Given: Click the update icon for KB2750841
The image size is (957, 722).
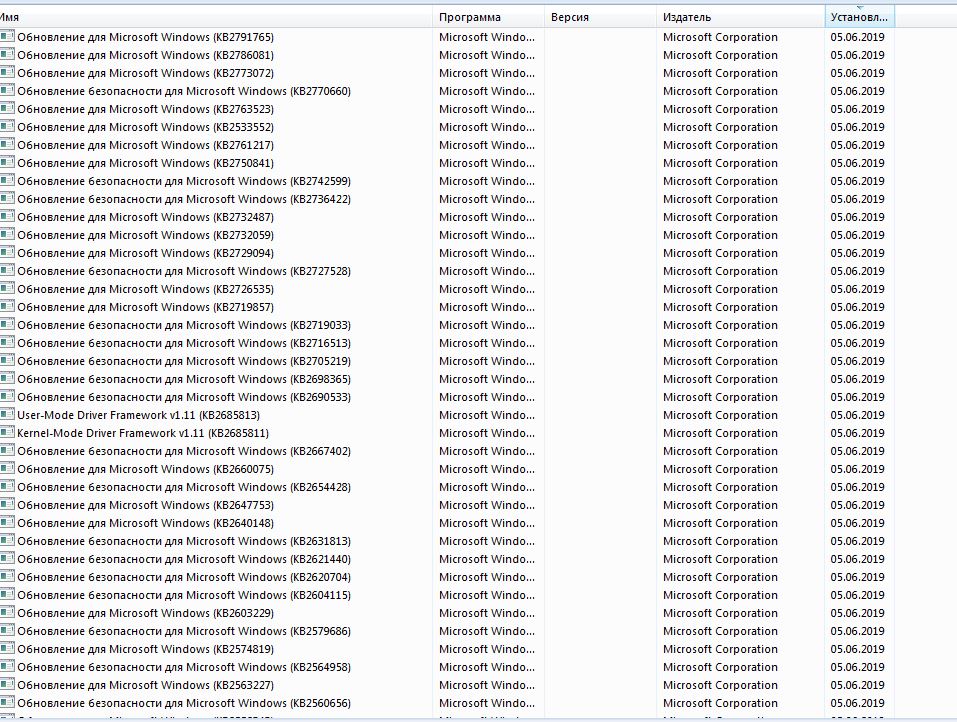Looking at the screenshot, I should tap(7, 162).
